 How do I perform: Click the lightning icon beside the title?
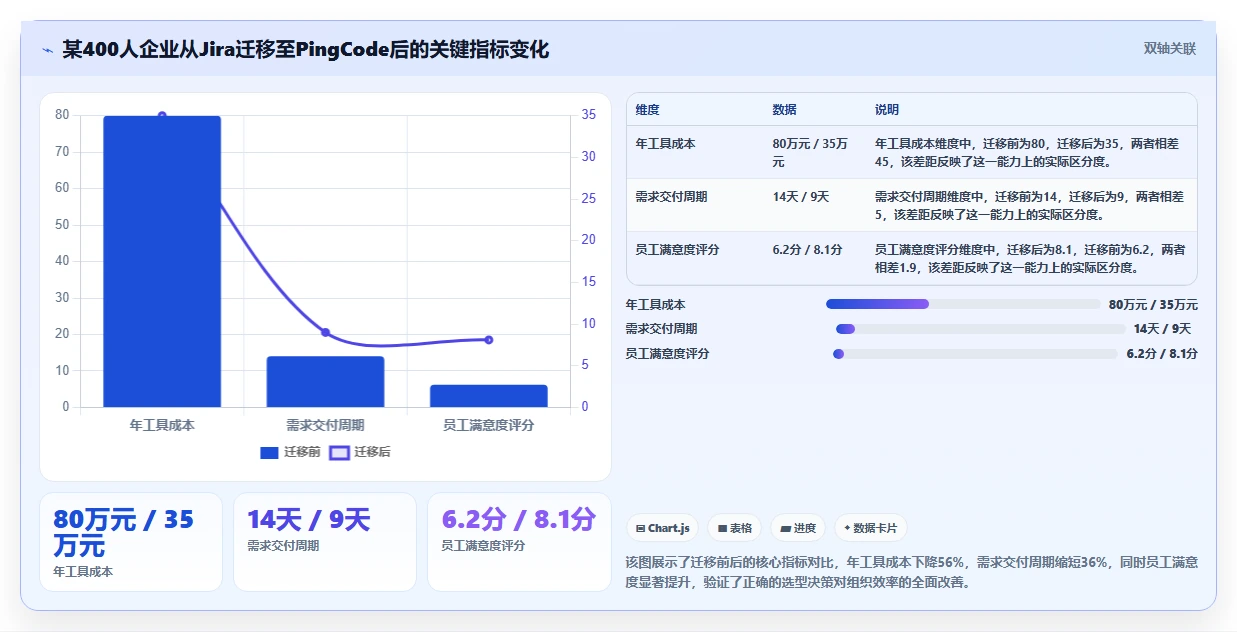[47, 50]
